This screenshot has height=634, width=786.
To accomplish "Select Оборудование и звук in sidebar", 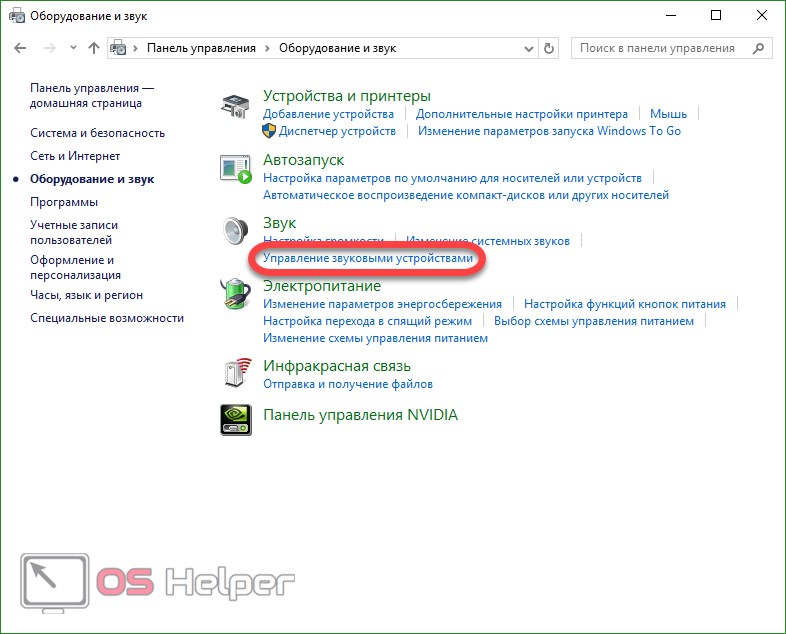I will [x=92, y=179].
